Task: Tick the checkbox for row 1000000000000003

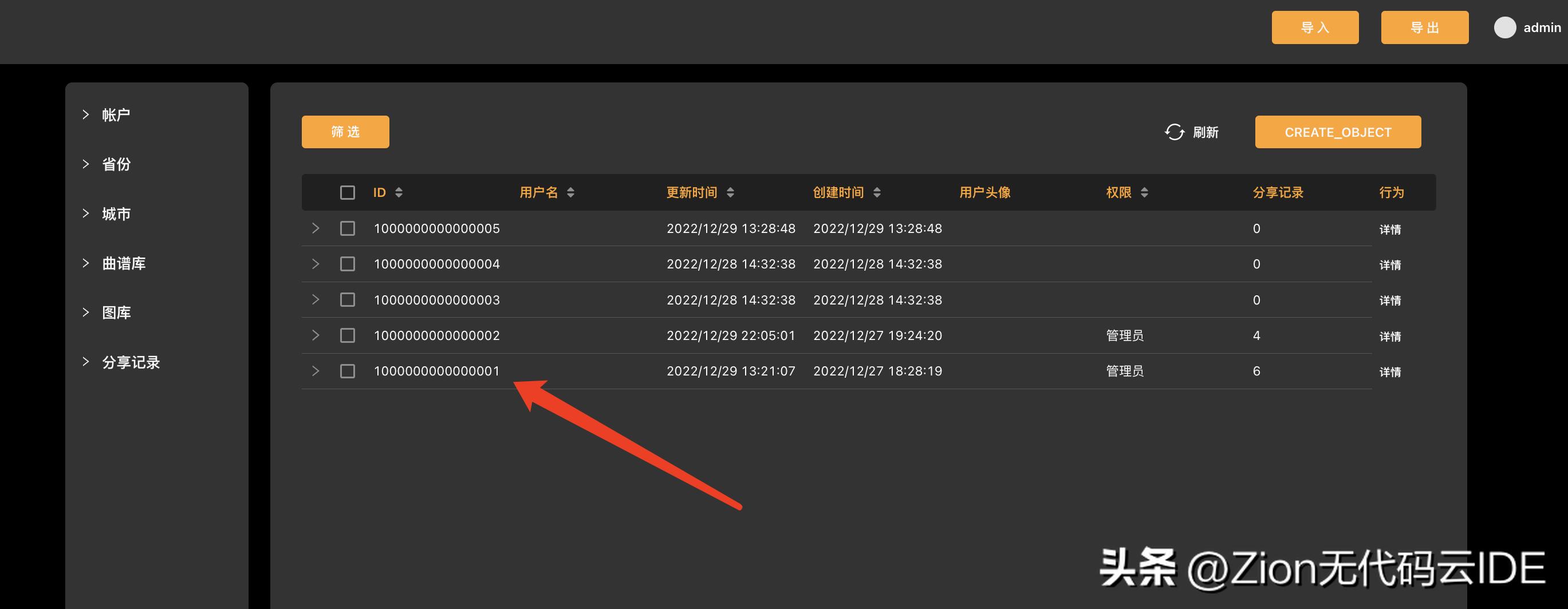Action: point(348,300)
